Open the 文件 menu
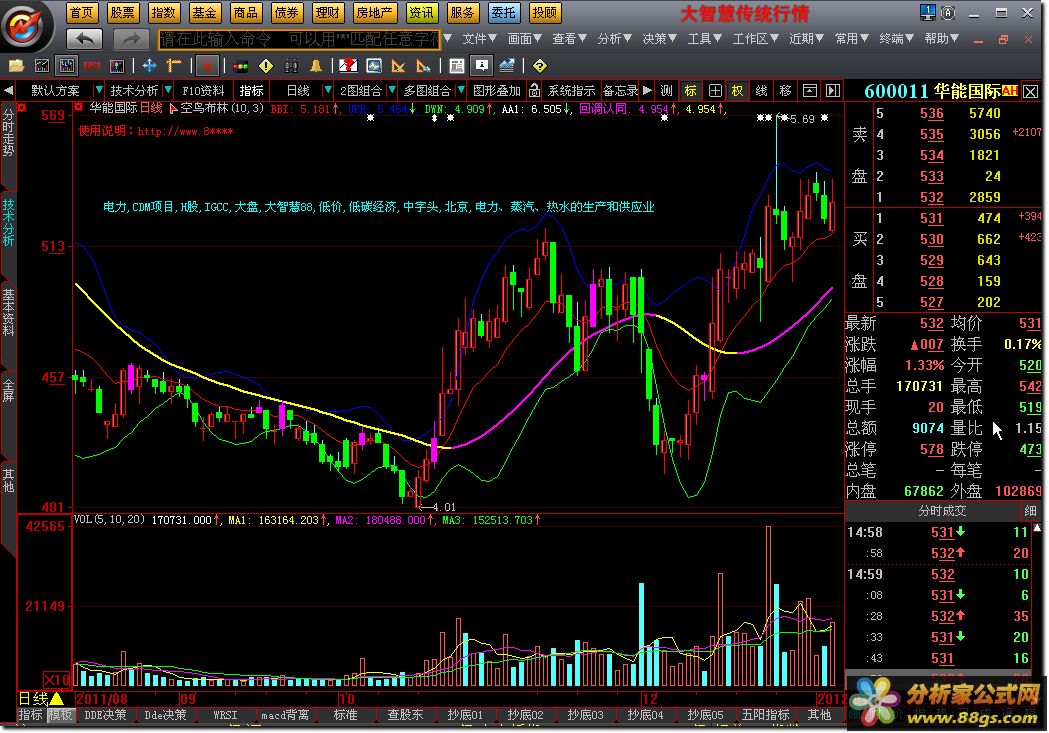 [479, 39]
